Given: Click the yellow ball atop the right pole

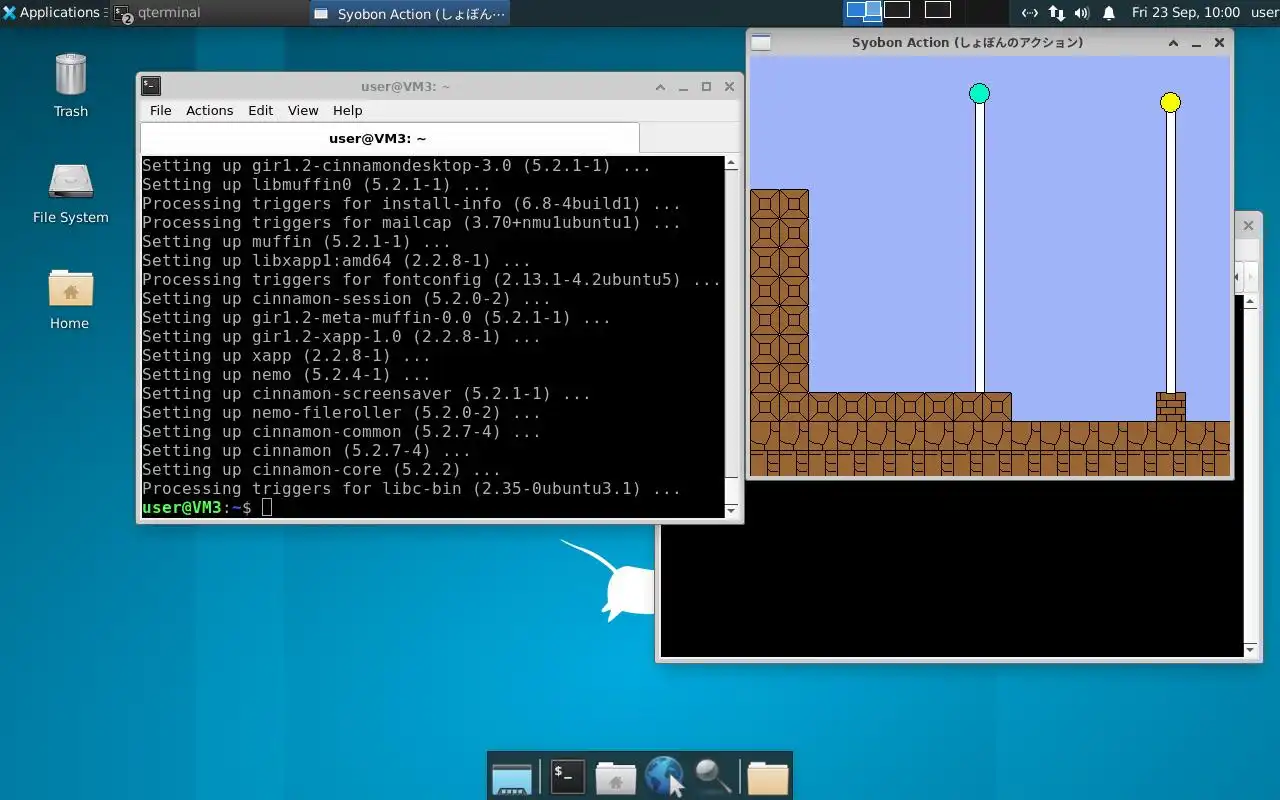Looking at the screenshot, I should 1170,102.
